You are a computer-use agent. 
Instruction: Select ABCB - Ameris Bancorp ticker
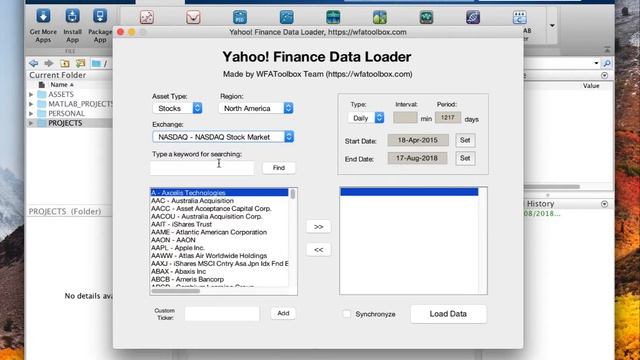220,279
